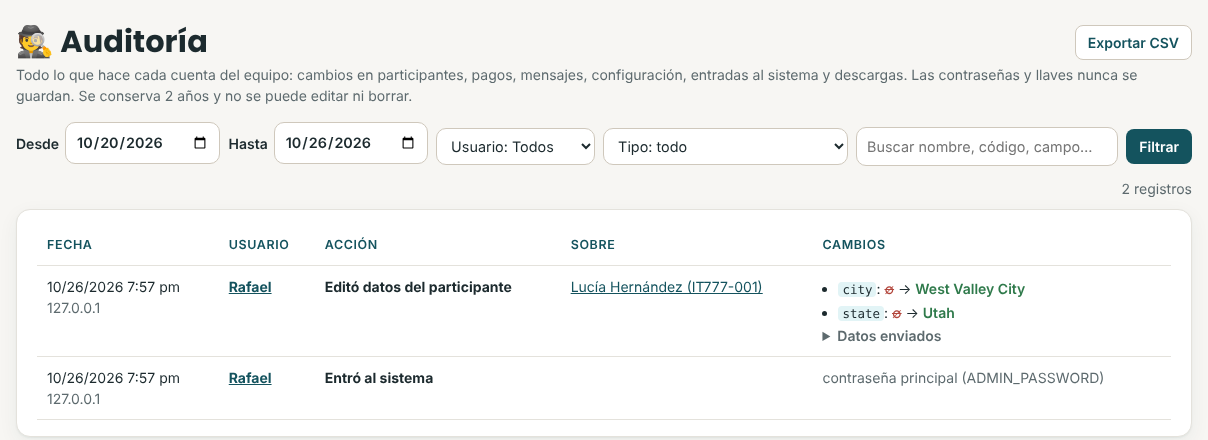Click the FECHA column header

[x=69, y=245]
